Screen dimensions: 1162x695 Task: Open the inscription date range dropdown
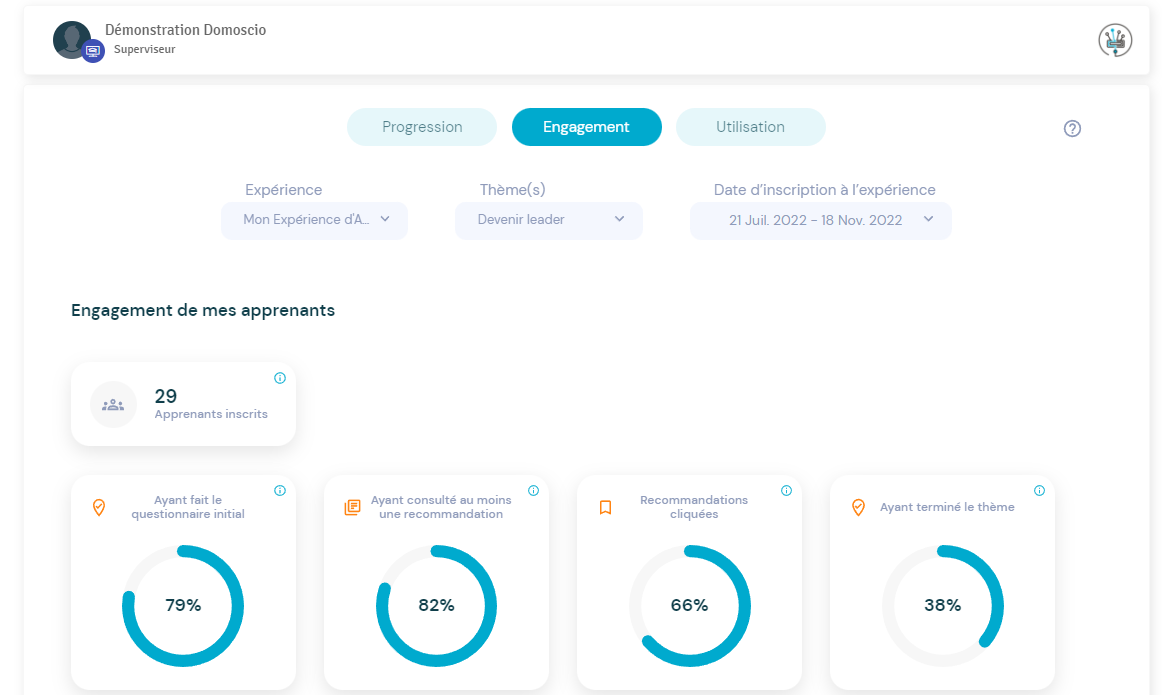coord(820,220)
